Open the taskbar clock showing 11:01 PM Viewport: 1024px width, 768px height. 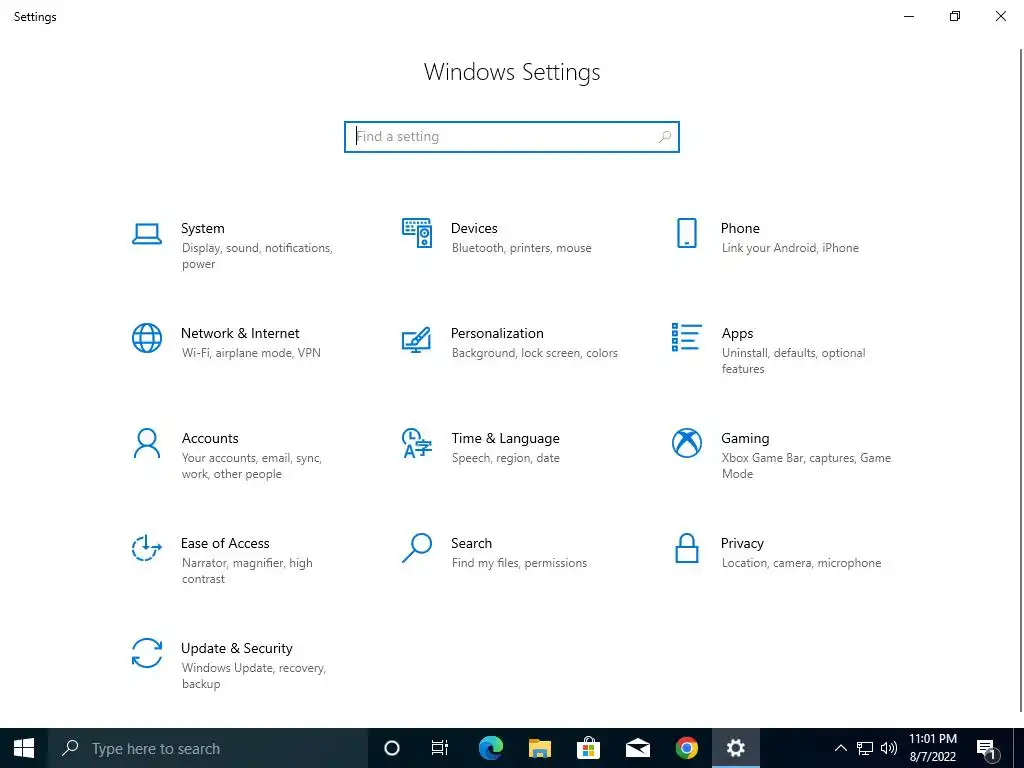[x=933, y=748]
